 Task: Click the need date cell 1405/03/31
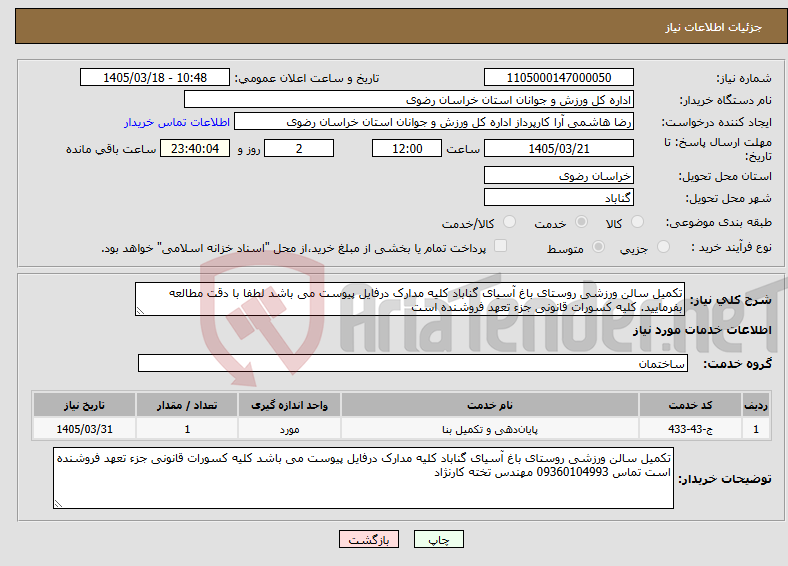coord(84,429)
